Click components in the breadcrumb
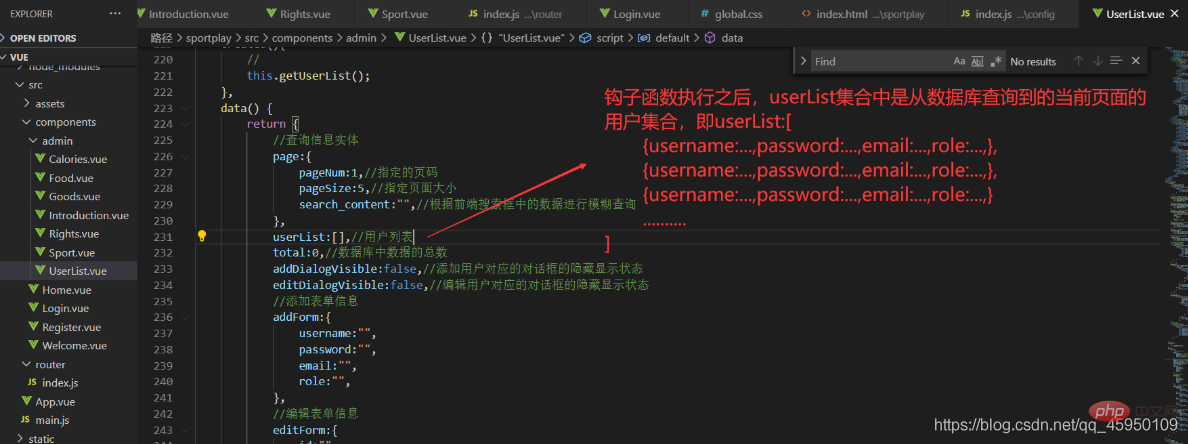The image size is (1188, 444). 302,38
